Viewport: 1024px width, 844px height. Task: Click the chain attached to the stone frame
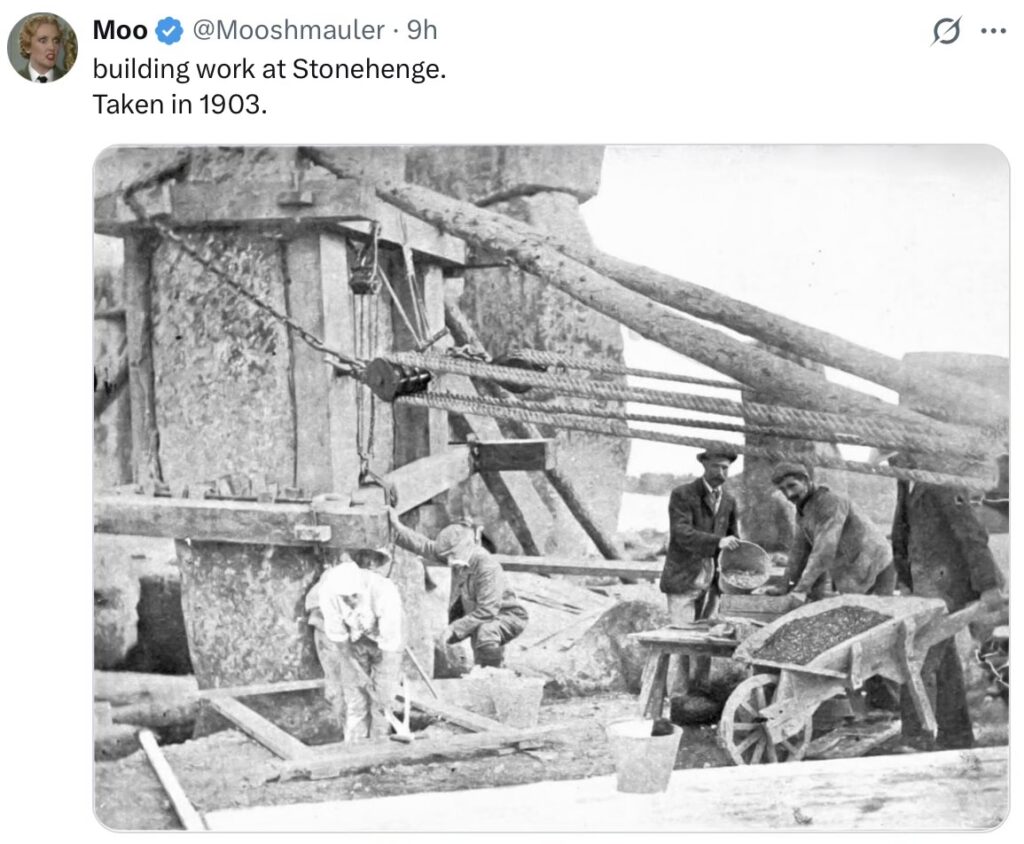pos(255,295)
